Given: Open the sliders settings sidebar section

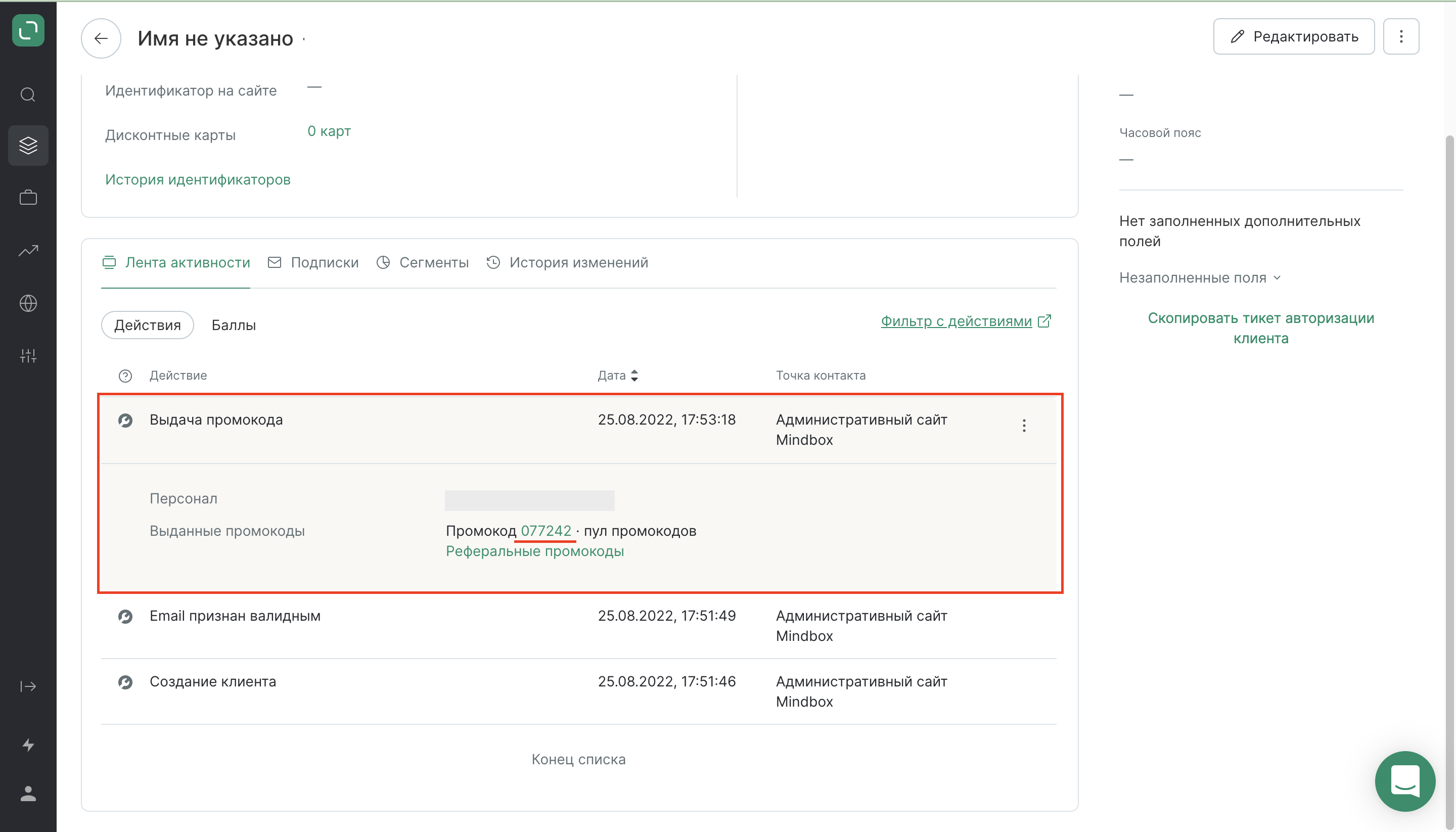Looking at the screenshot, I should click(28, 355).
